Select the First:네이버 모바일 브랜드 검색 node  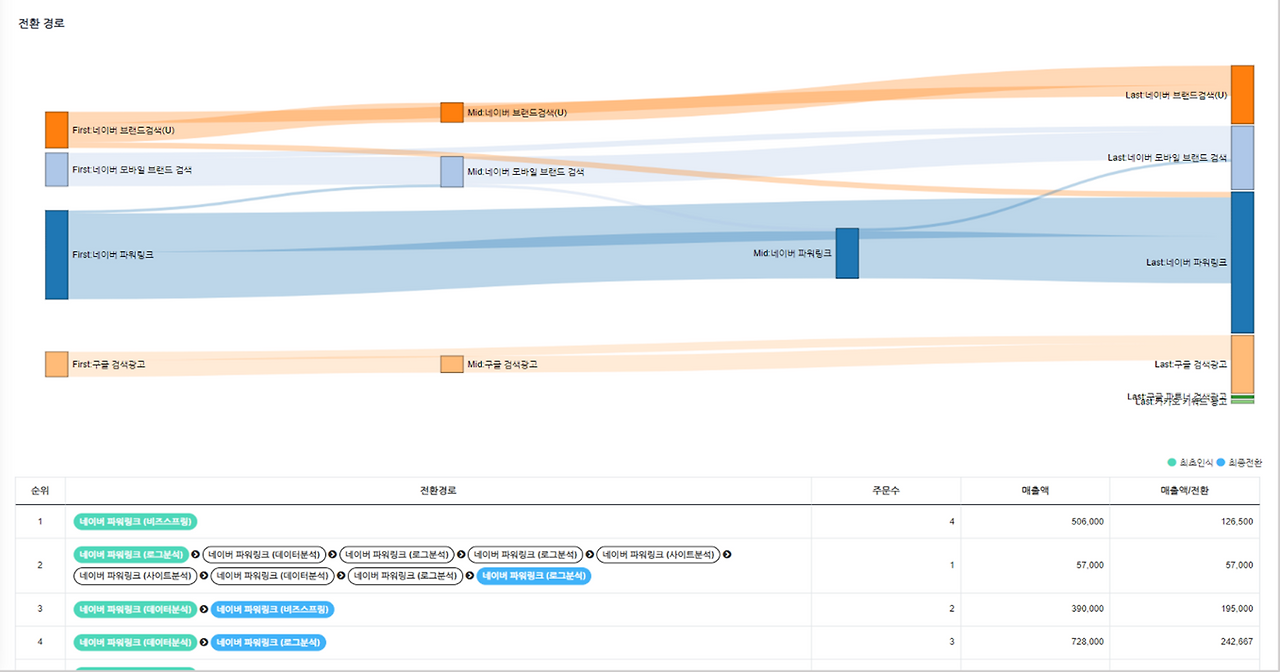coord(56,170)
